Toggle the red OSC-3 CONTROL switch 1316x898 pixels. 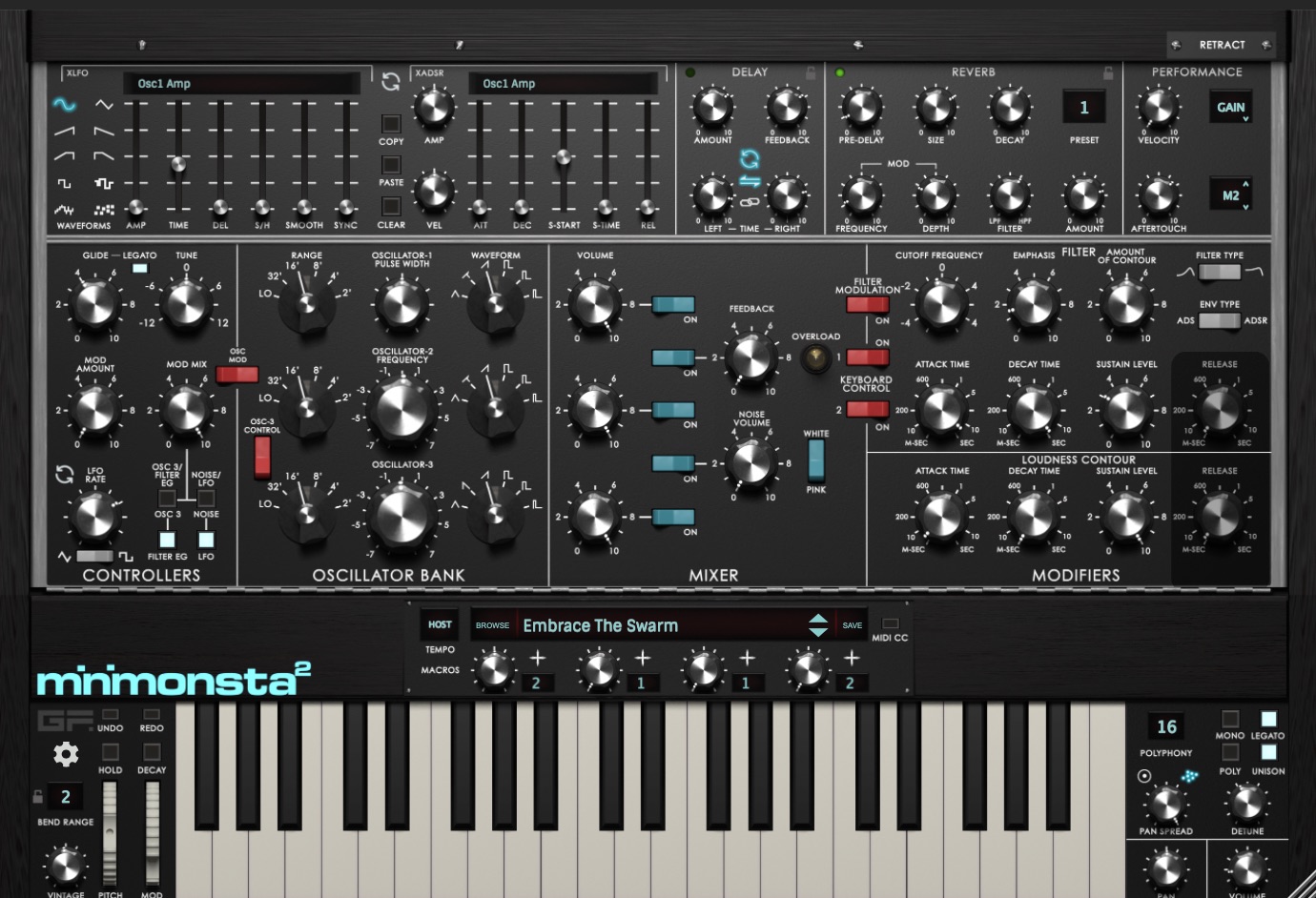pos(262,457)
